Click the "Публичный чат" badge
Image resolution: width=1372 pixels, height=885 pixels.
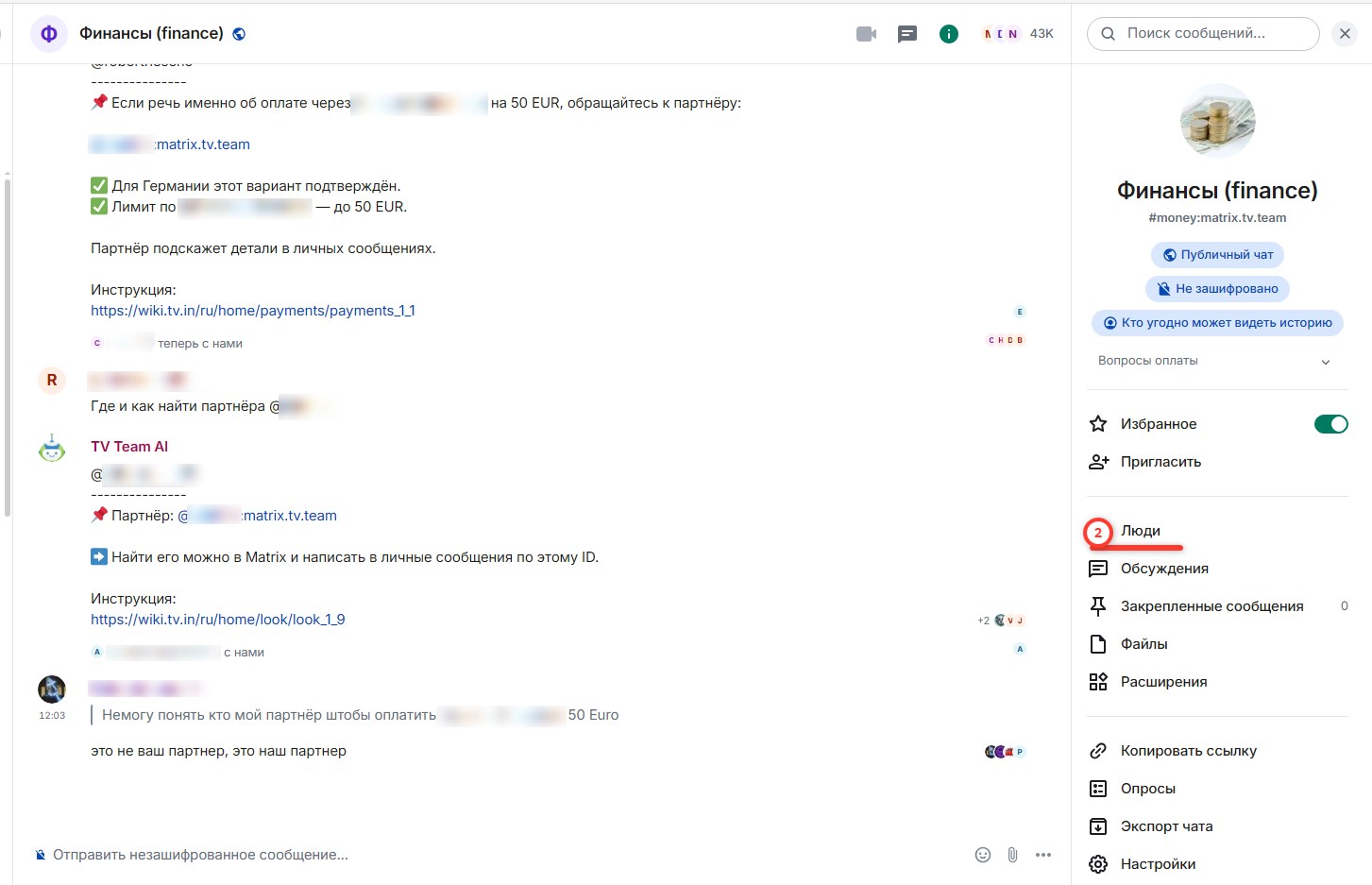1217,255
